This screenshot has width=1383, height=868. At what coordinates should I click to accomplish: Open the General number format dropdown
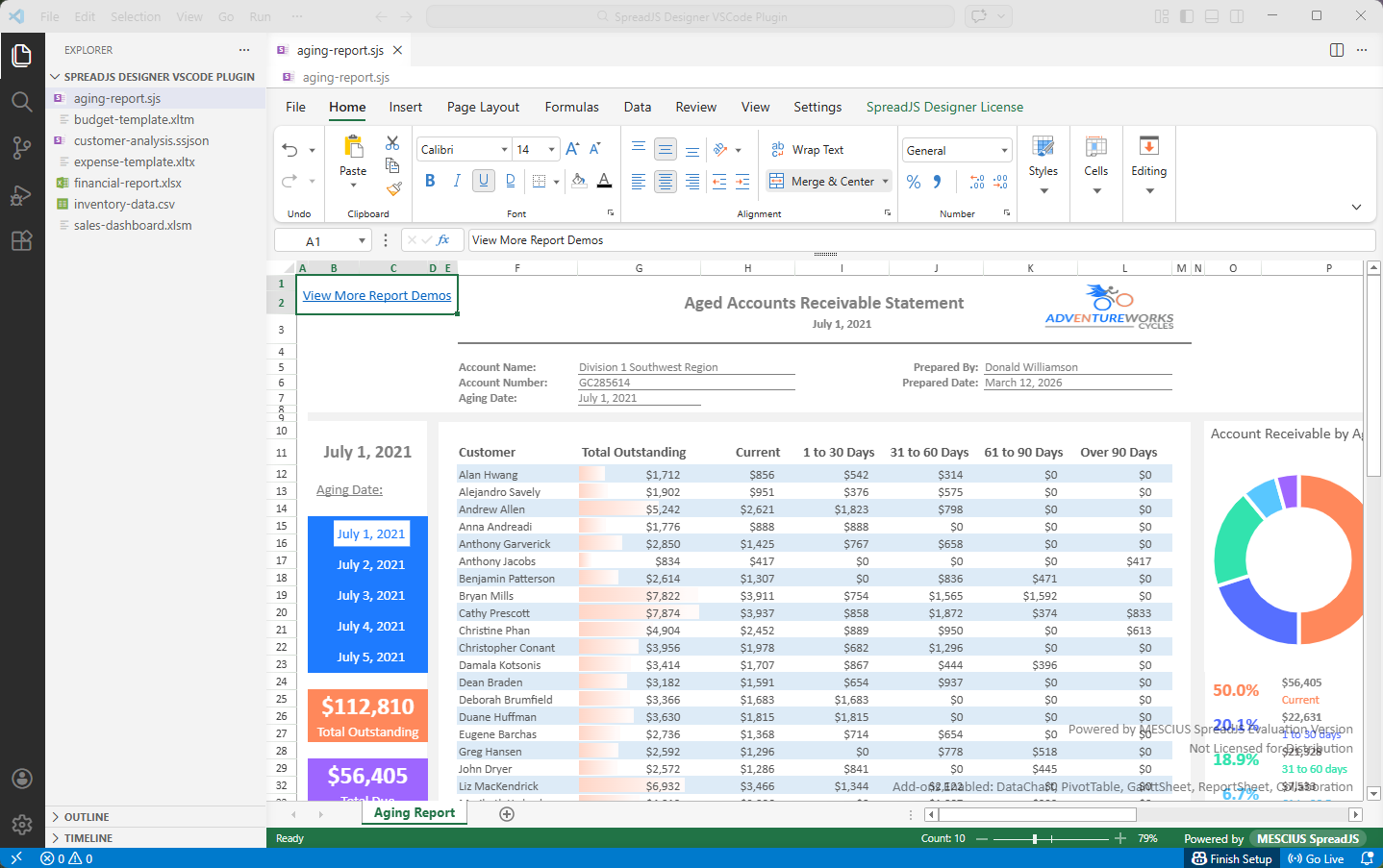(1005, 151)
